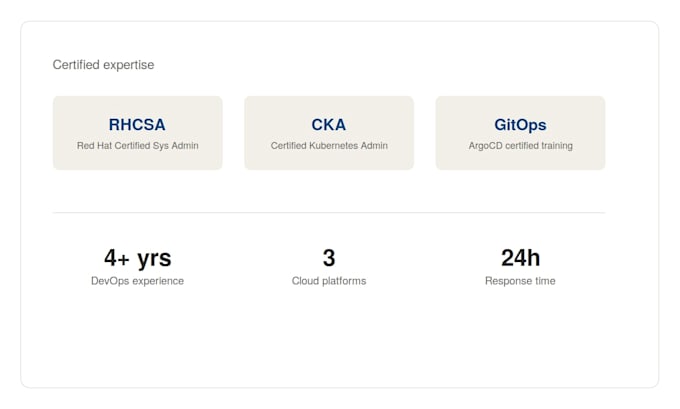Click the CKA heading text

coord(329,125)
